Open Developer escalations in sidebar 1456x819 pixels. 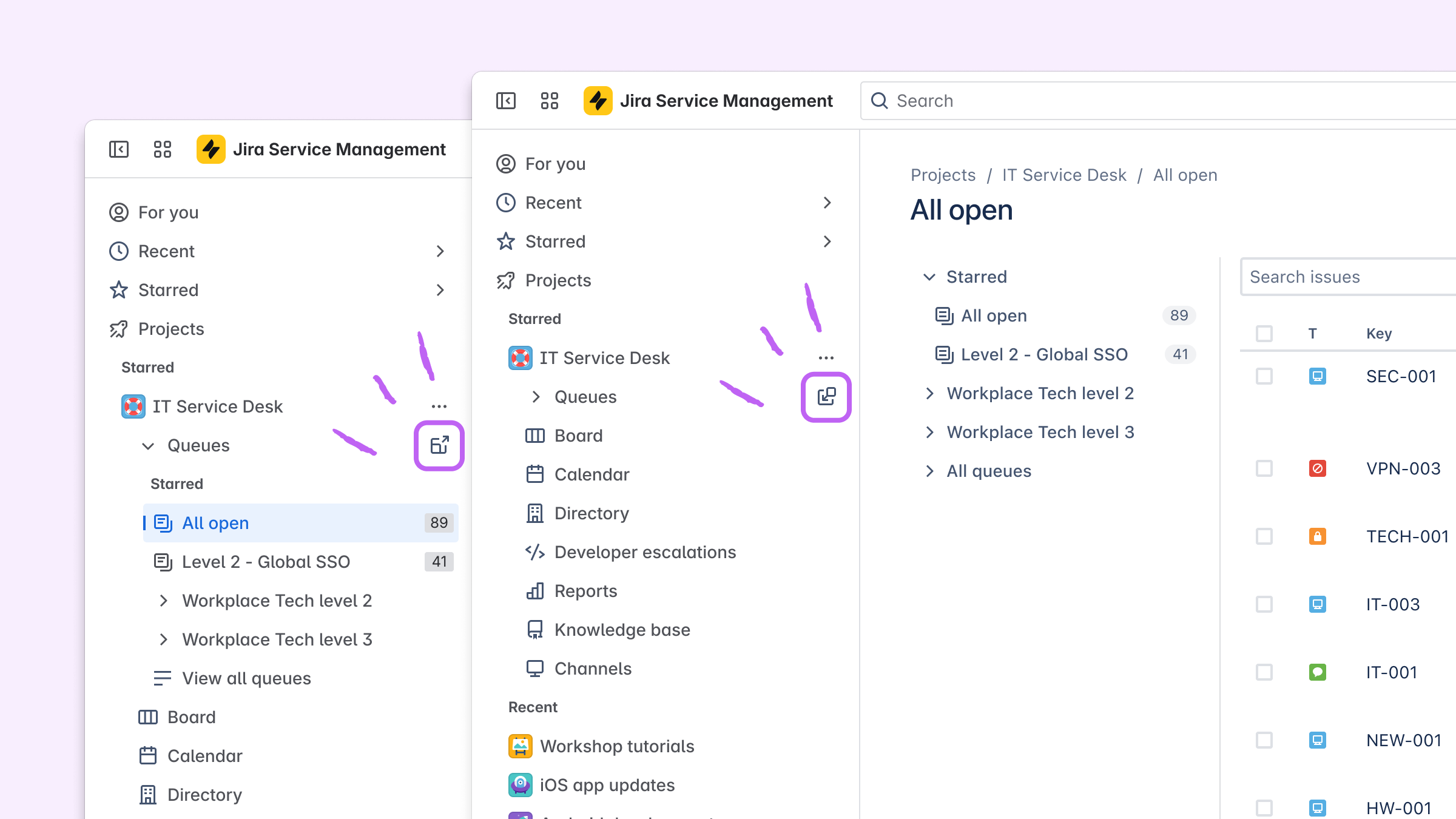coord(645,552)
